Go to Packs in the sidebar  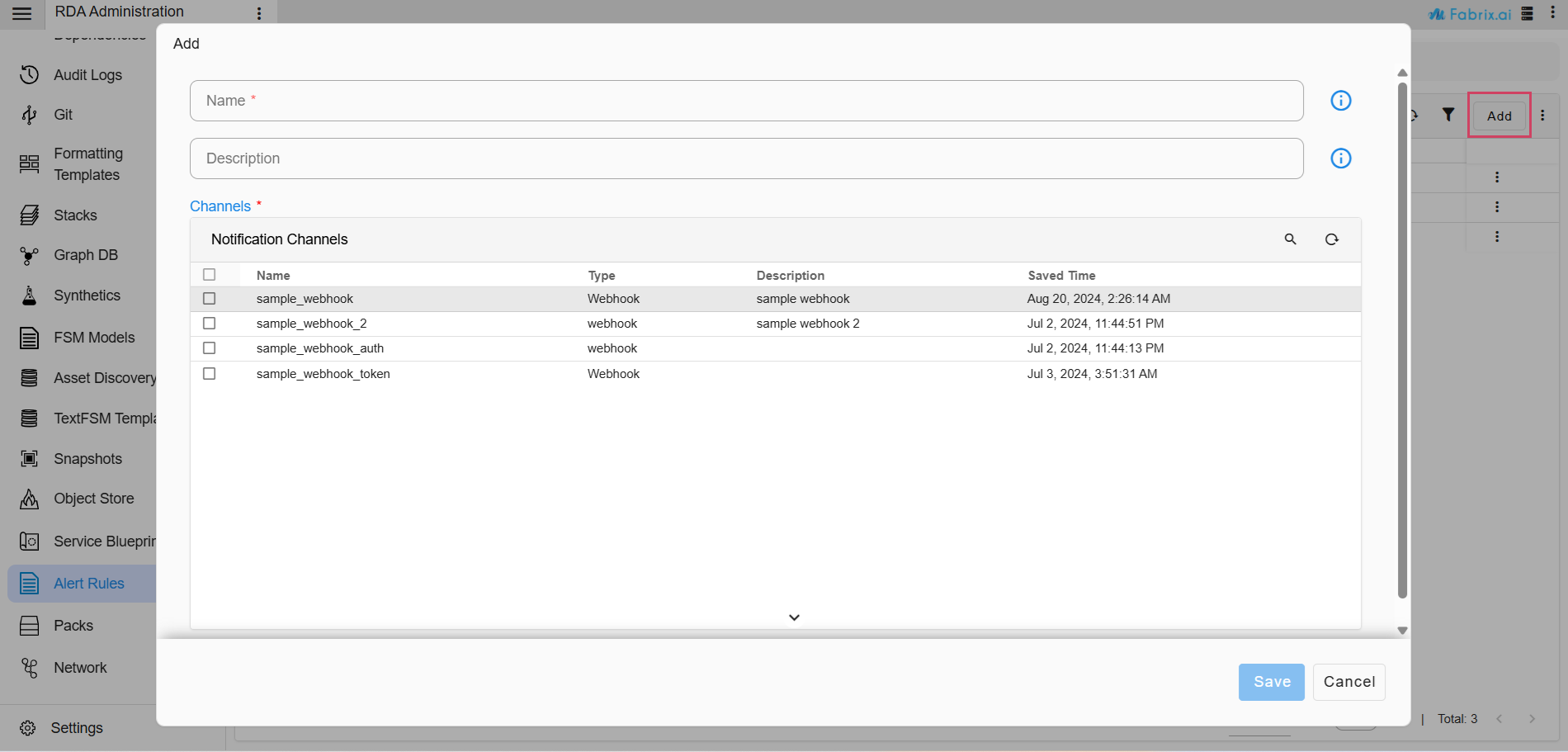(x=73, y=626)
